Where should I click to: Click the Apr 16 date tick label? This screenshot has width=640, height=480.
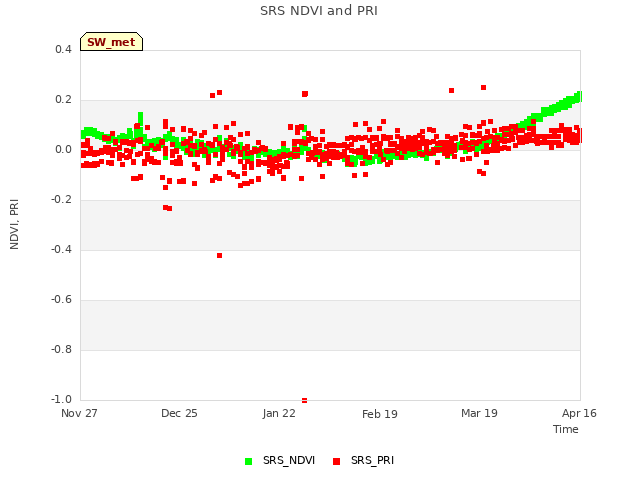pos(579,413)
